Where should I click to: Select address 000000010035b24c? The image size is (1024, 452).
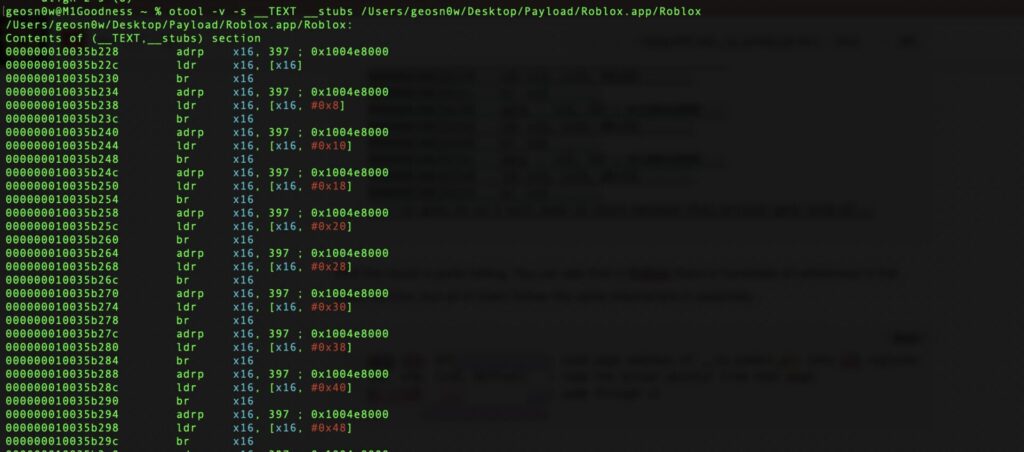click(63, 173)
